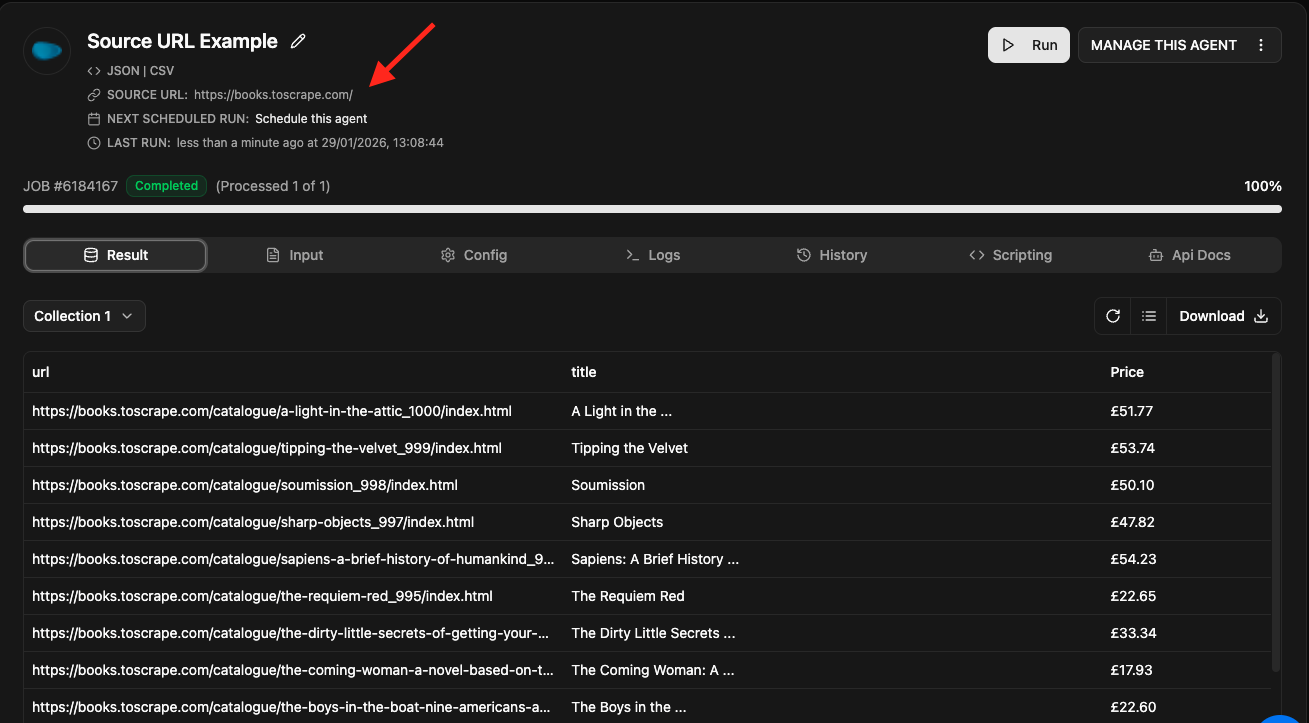Switch to the Input tab
Screen dimensions: 1309x723
pyautogui.click(x=295, y=255)
